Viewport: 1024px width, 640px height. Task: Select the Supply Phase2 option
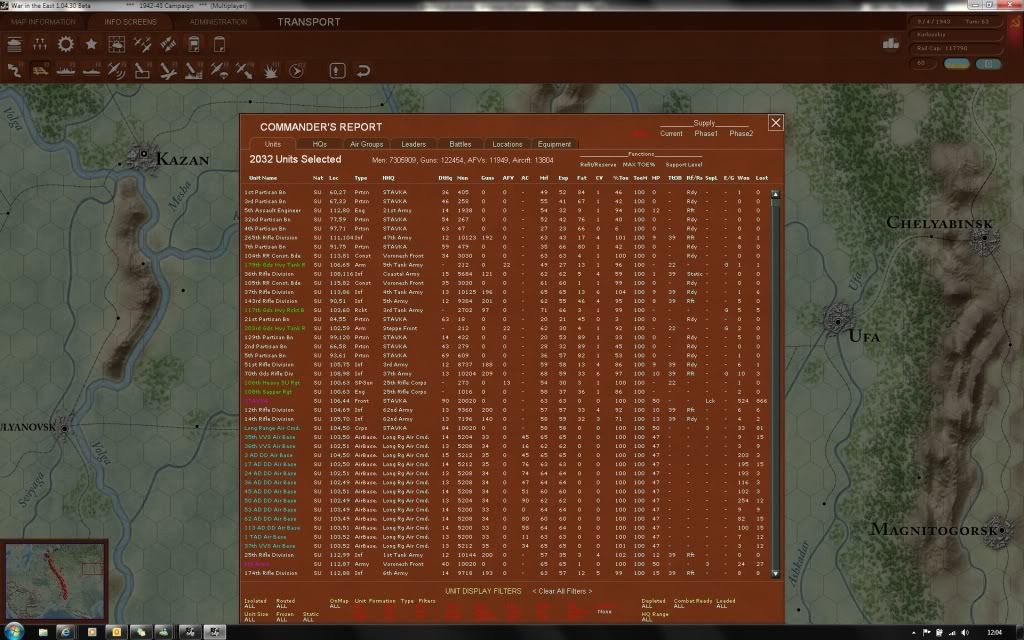point(741,133)
